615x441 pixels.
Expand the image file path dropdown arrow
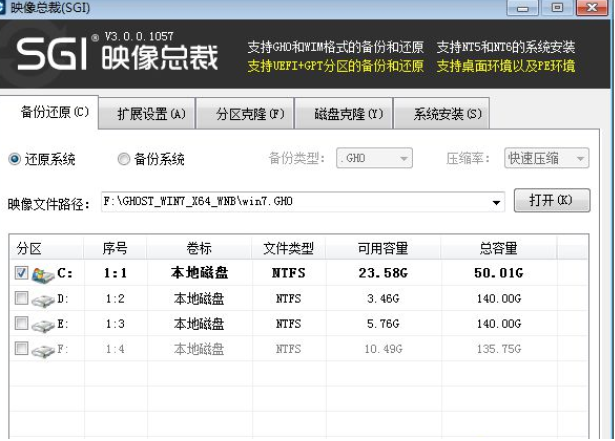click(x=496, y=203)
